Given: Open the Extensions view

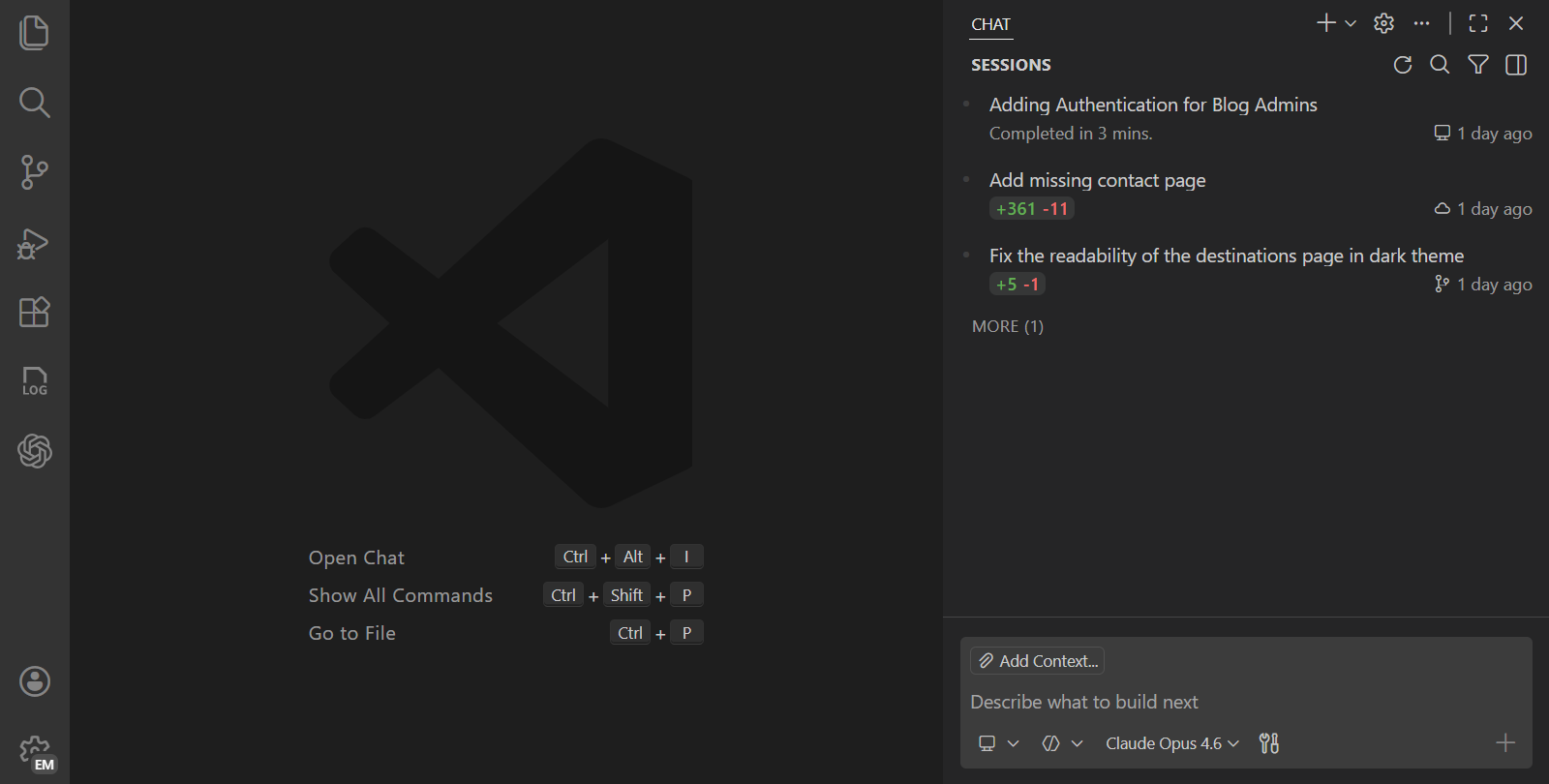Looking at the screenshot, I should (35, 312).
